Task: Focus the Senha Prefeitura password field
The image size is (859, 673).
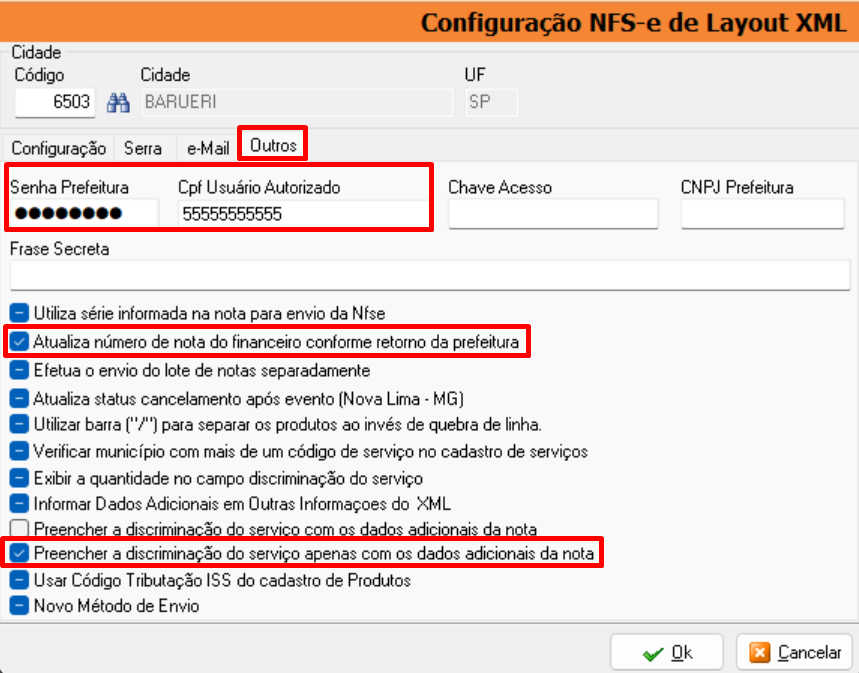Action: pyautogui.click(x=84, y=213)
